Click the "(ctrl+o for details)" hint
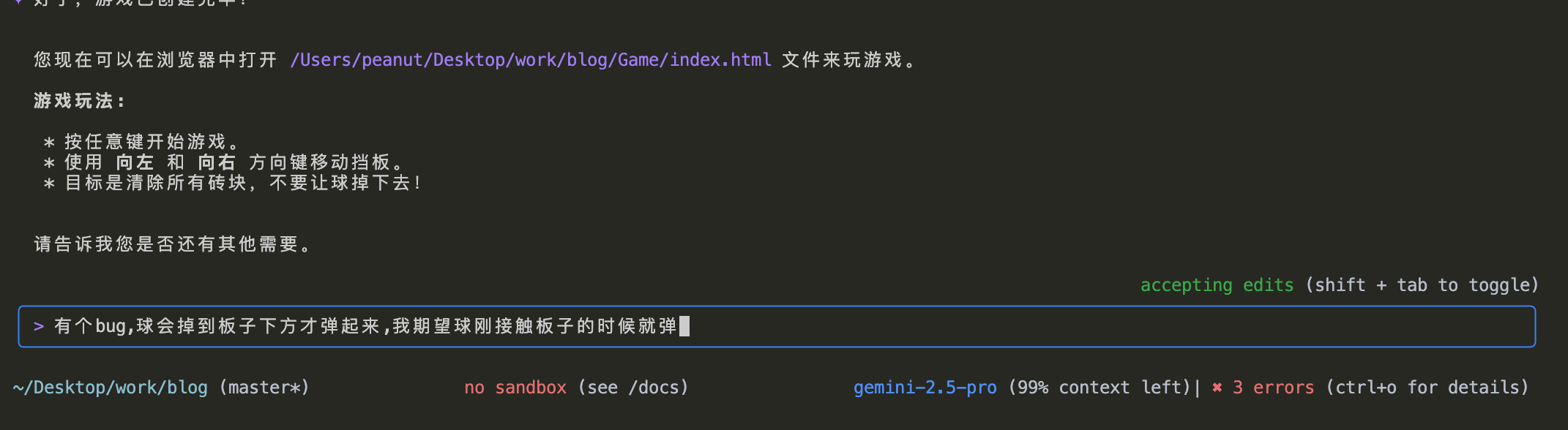1568x430 pixels. coord(1427,388)
